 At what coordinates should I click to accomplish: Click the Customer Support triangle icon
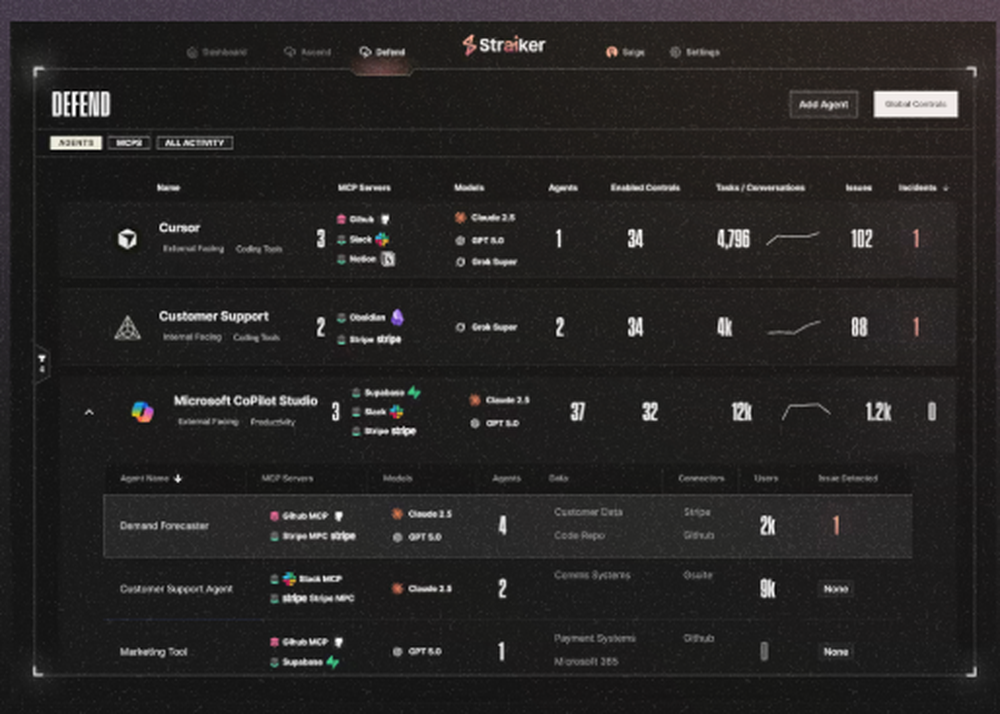[x=127, y=328]
